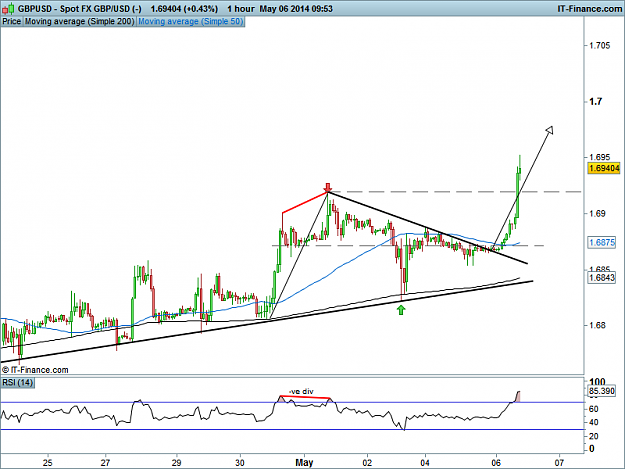Click the GBPUSD candlestick icon in title bar
Screen dimensions: 625x469
(x=8, y=8)
